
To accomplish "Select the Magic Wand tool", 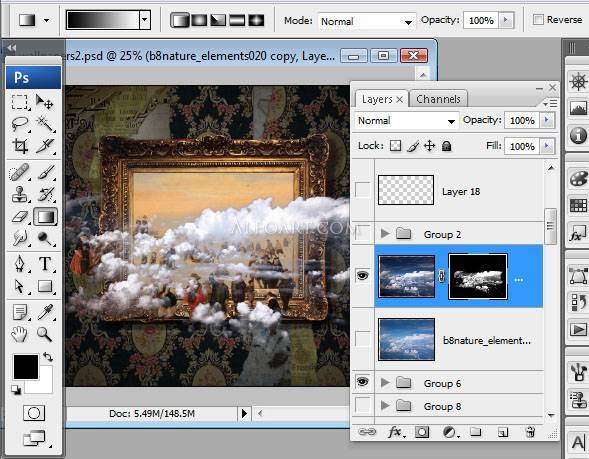I will point(45,124).
